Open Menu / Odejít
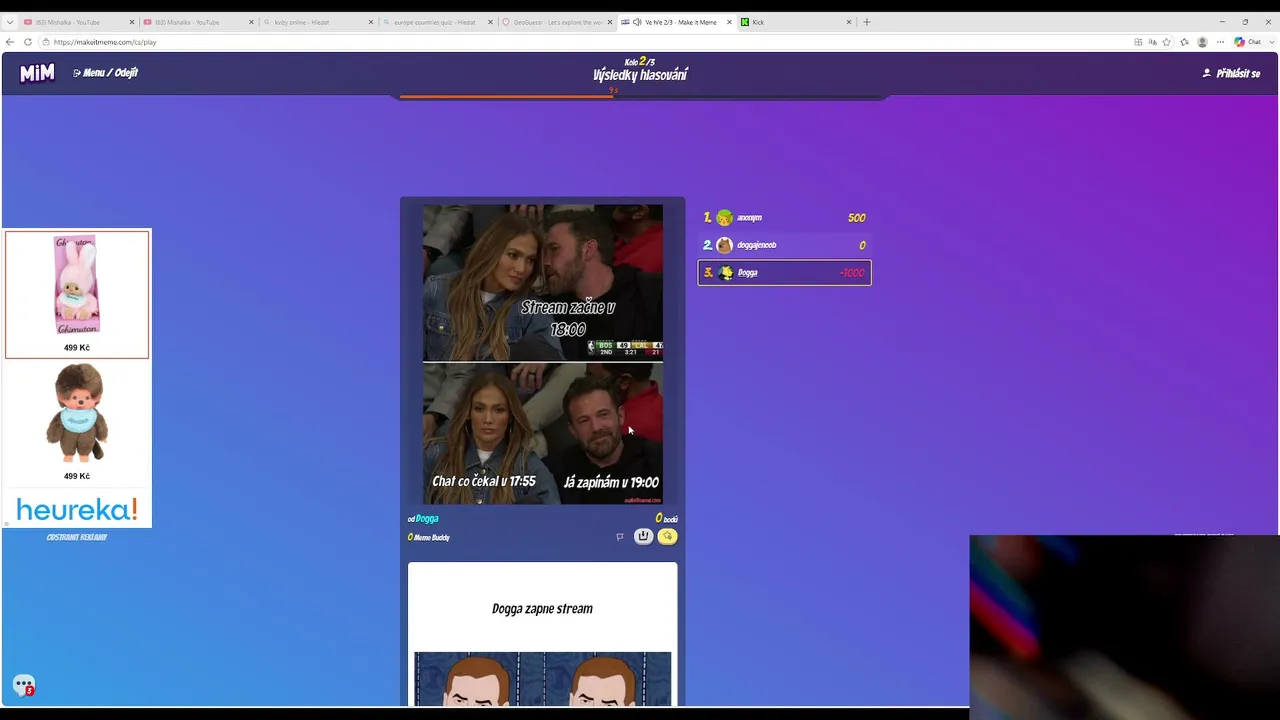The width and height of the screenshot is (1280, 720). [105, 73]
